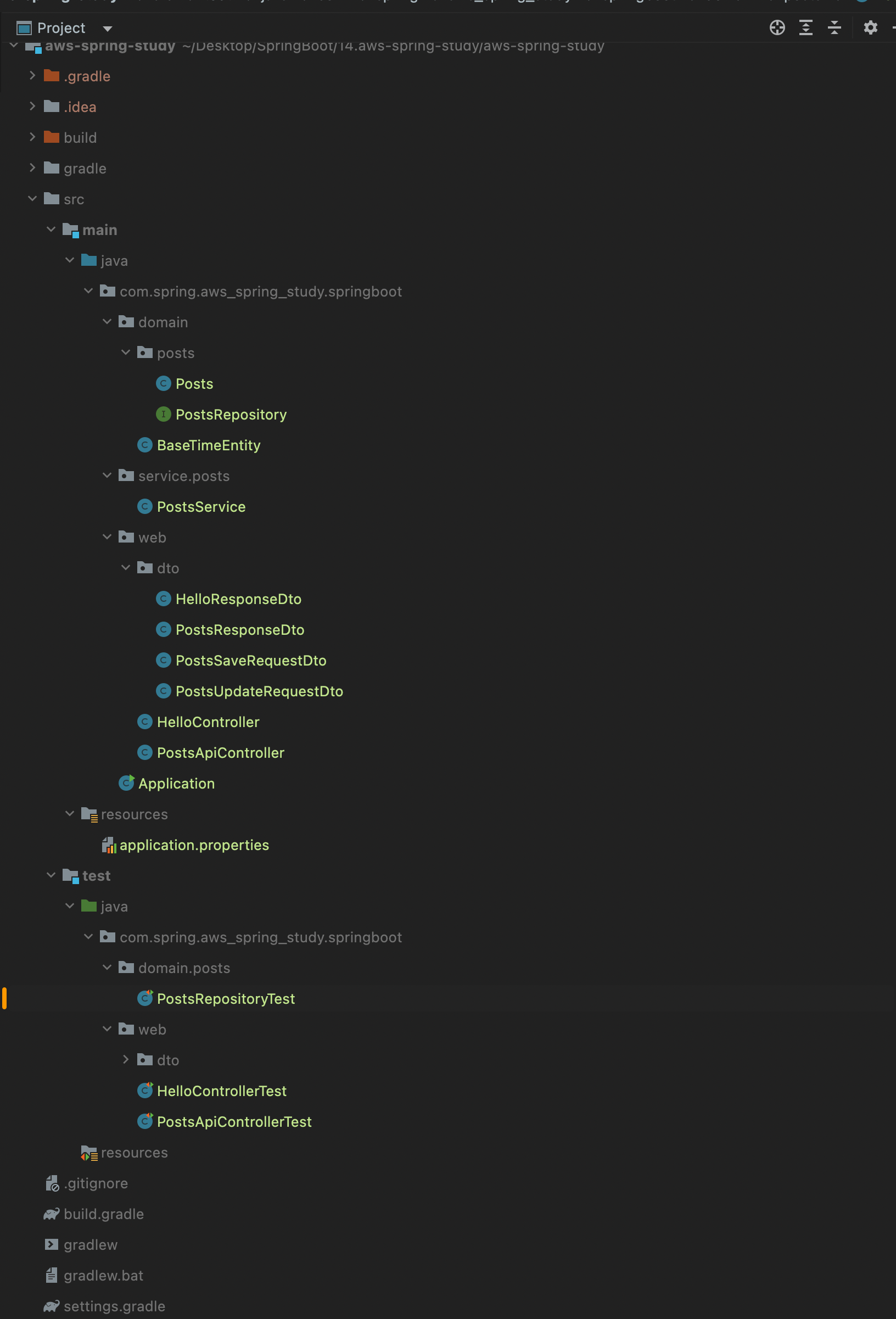Viewport: 896px width, 1319px height.
Task: Expand the .gradle folder chevron
Action: 32,75
